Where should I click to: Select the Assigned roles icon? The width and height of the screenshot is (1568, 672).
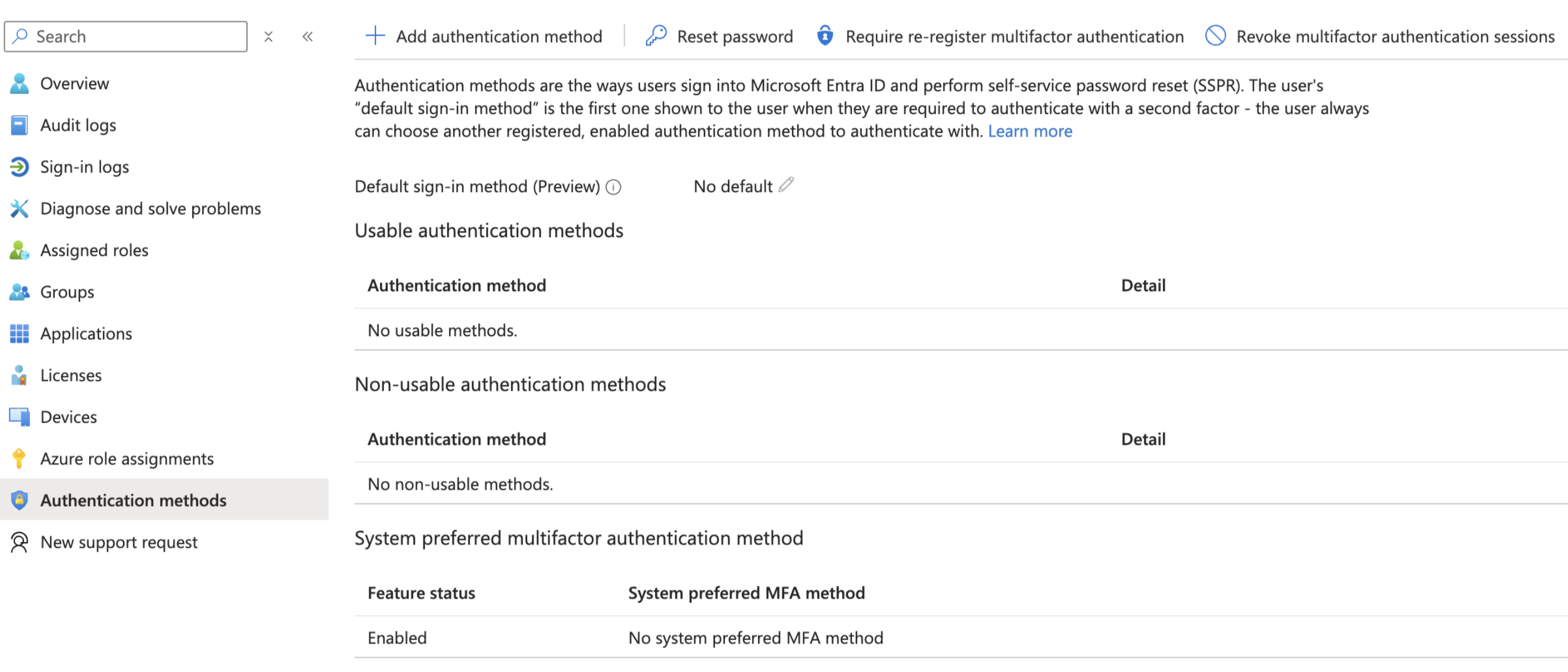click(19, 250)
